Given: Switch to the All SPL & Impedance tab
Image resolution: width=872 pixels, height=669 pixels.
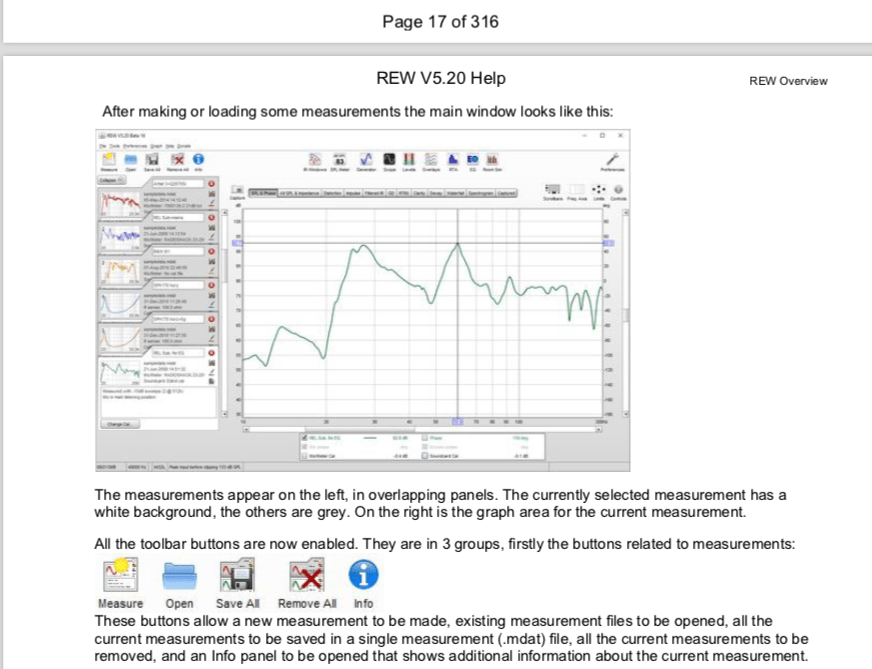Looking at the screenshot, I should click(x=299, y=193).
